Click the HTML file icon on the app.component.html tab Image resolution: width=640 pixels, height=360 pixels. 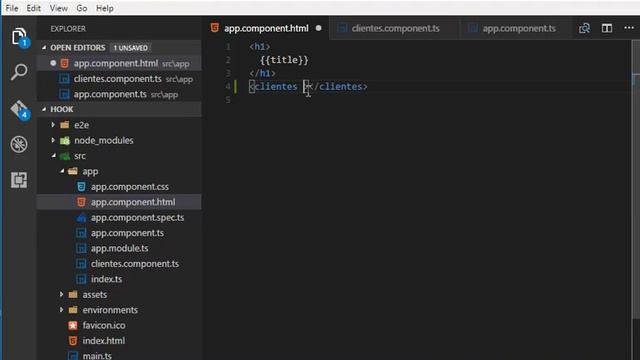[215, 28]
